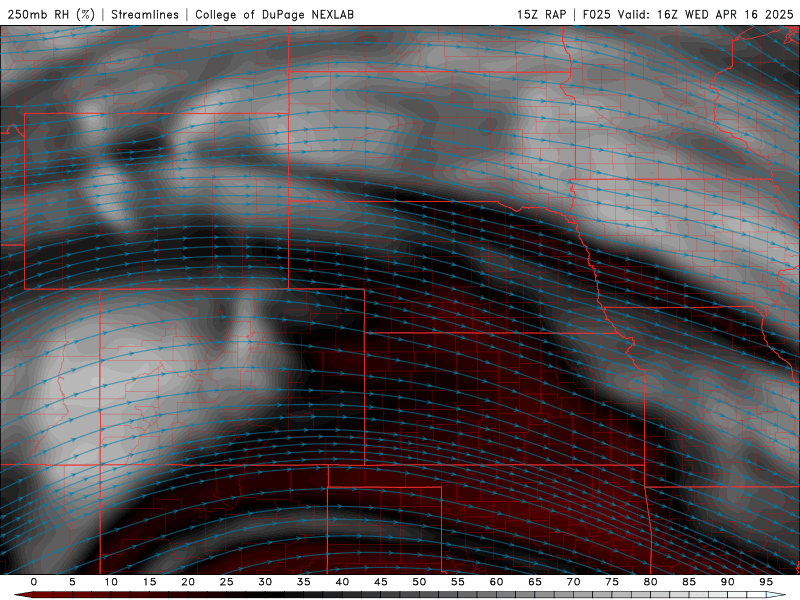Click the colorbar label 50
The image size is (800, 600).
419,582
